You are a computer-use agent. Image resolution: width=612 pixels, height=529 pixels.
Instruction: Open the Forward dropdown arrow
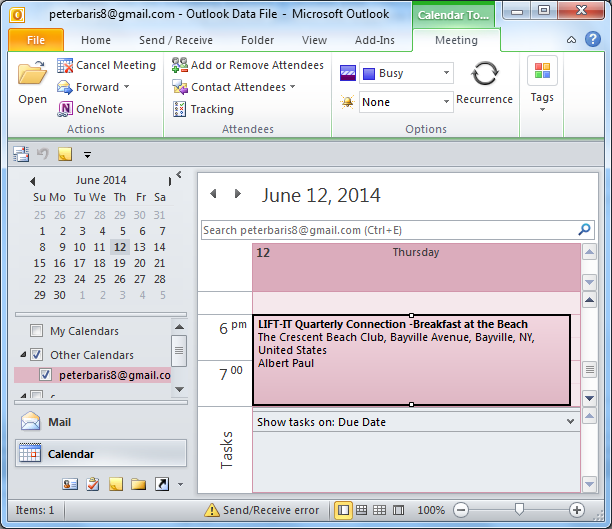[x=126, y=87]
